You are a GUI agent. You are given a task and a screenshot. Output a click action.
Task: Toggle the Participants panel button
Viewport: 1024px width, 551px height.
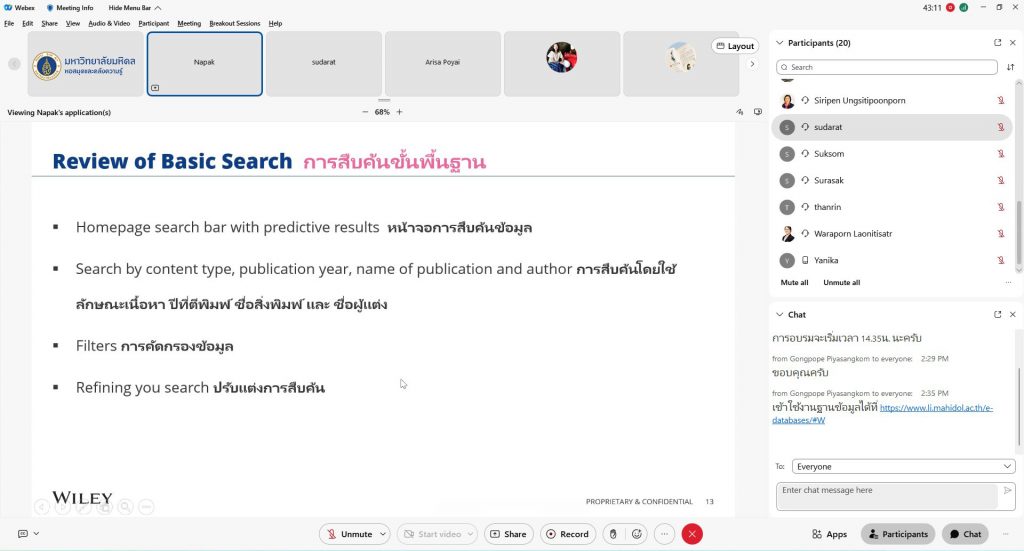coord(898,534)
